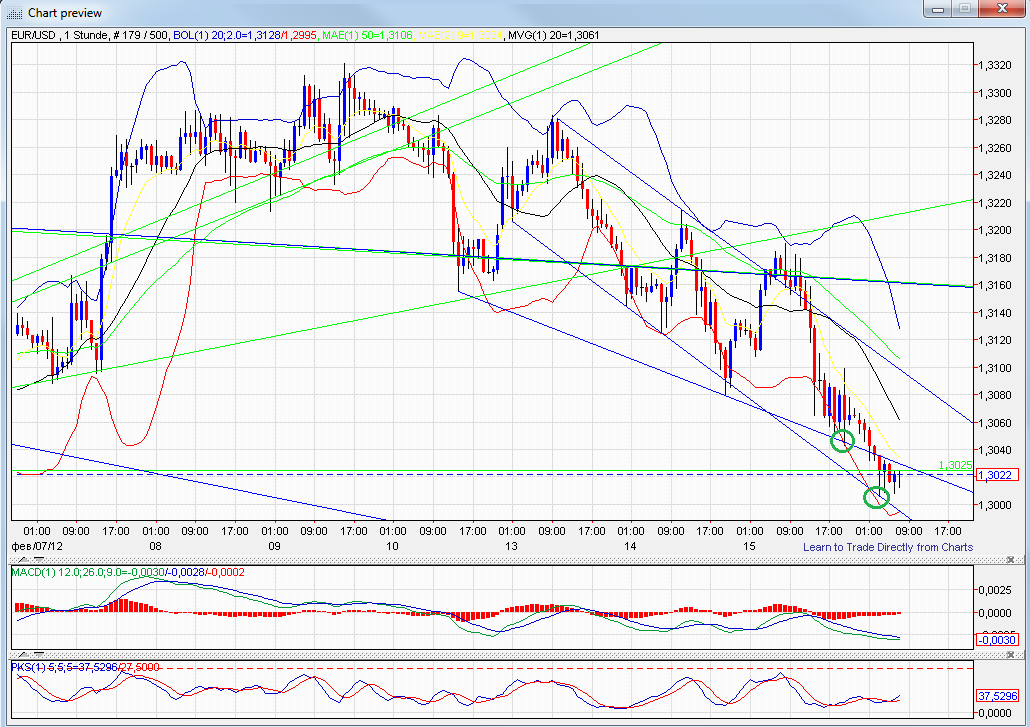Toggle the upper green circle marker
The image size is (1030, 727).
(x=843, y=440)
